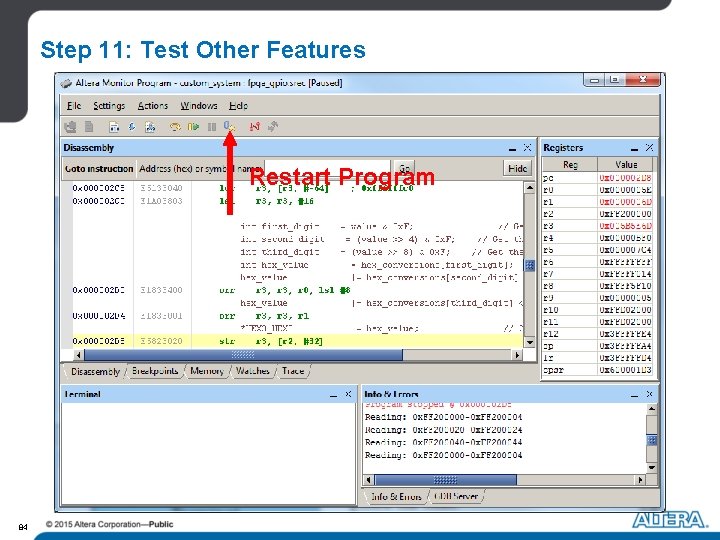Click the grey document toolbar icon
The height and width of the screenshot is (540, 720).
point(89,127)
